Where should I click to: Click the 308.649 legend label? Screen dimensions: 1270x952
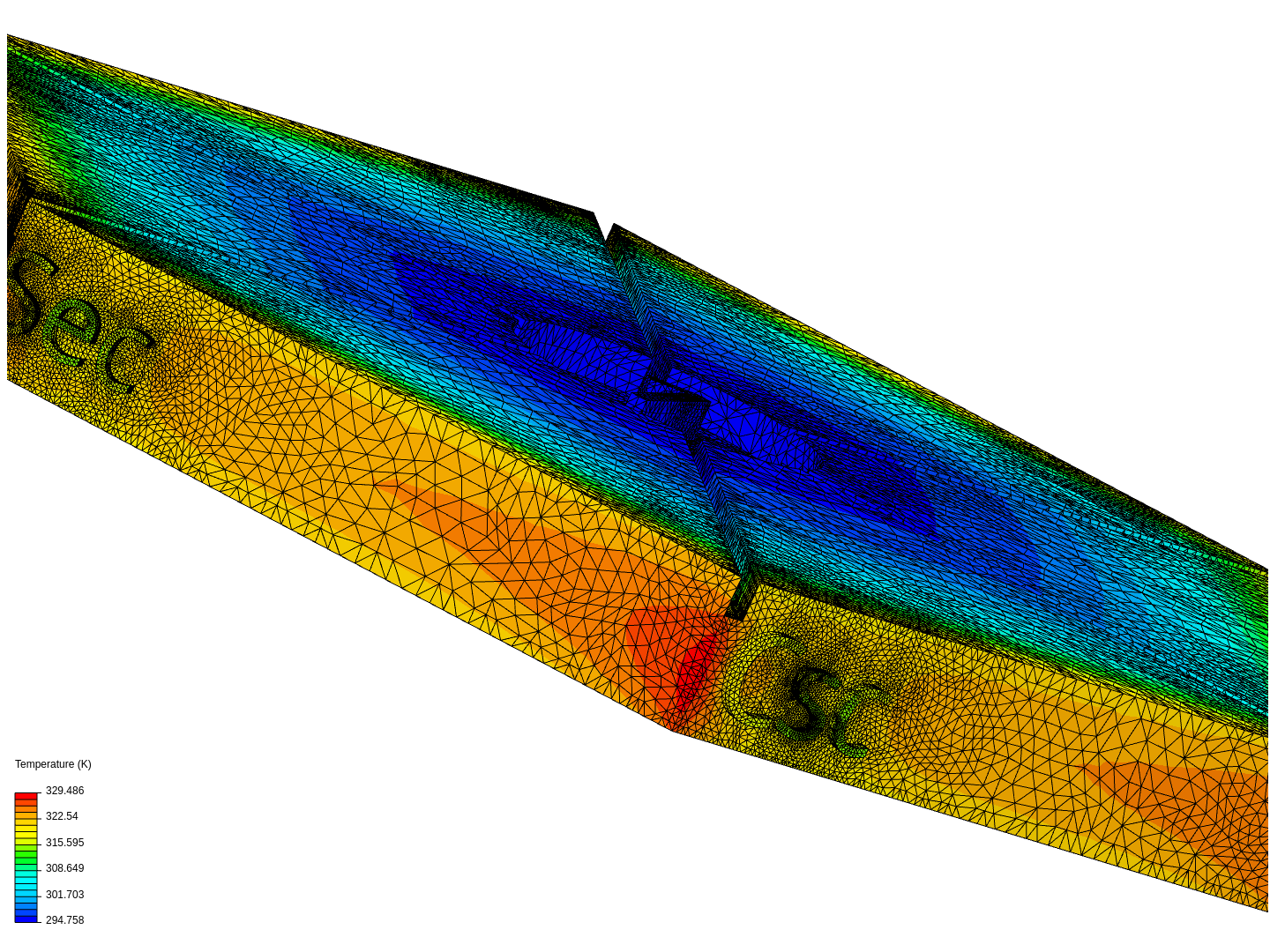(x=65, y=868)
